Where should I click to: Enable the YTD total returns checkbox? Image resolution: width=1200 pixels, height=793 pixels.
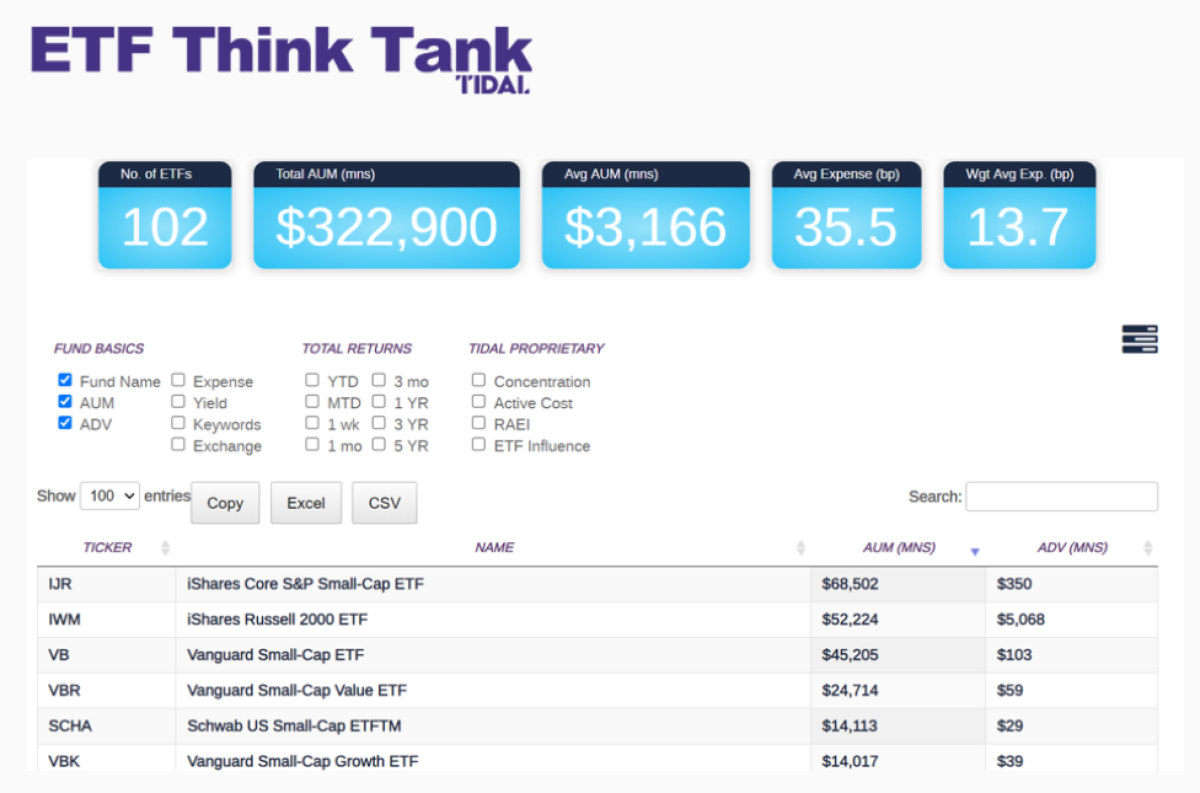312,381
